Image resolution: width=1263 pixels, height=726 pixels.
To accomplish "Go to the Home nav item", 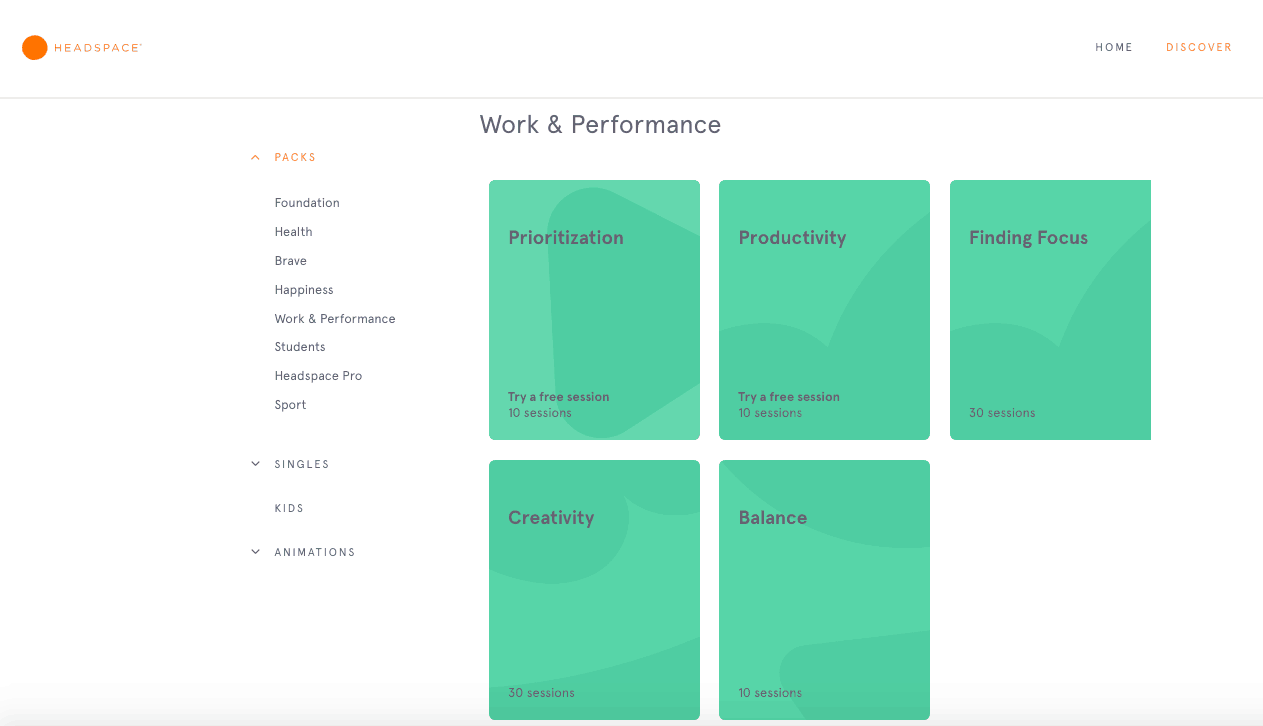I will tap(1114, 47).
